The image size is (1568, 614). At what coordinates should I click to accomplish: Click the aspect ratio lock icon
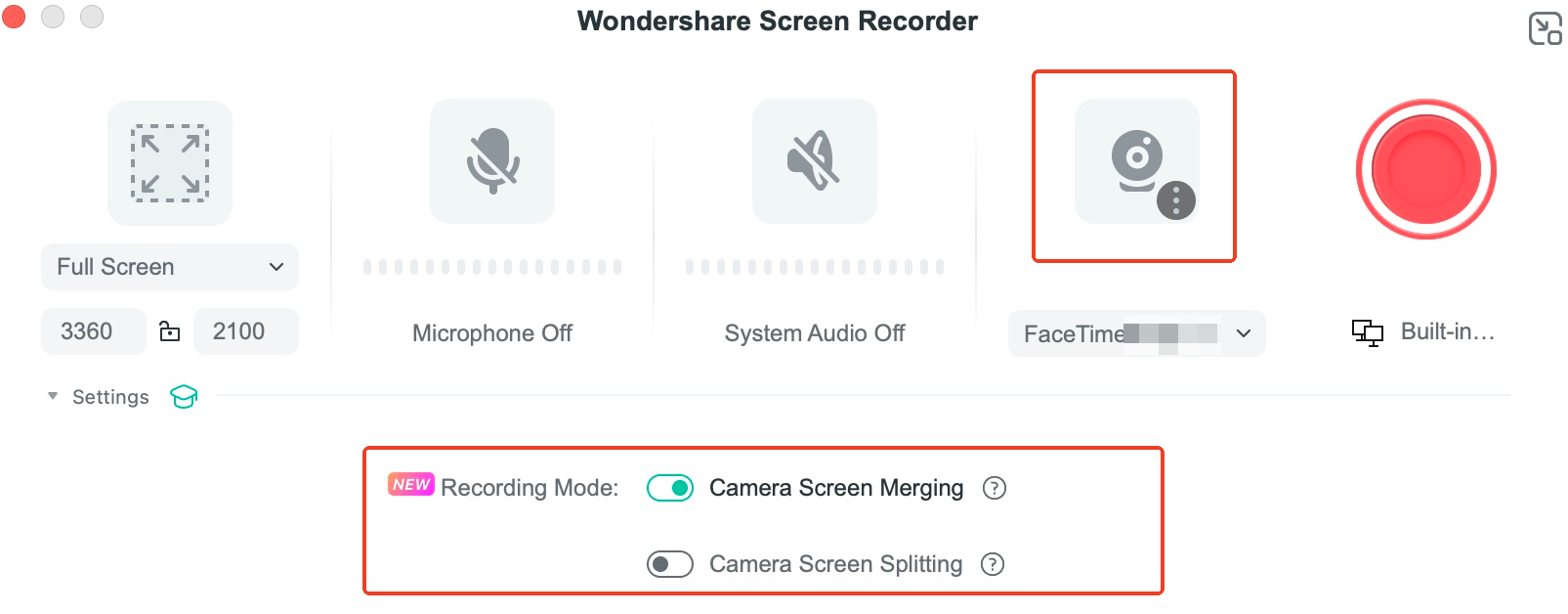[x=170, y=331]
